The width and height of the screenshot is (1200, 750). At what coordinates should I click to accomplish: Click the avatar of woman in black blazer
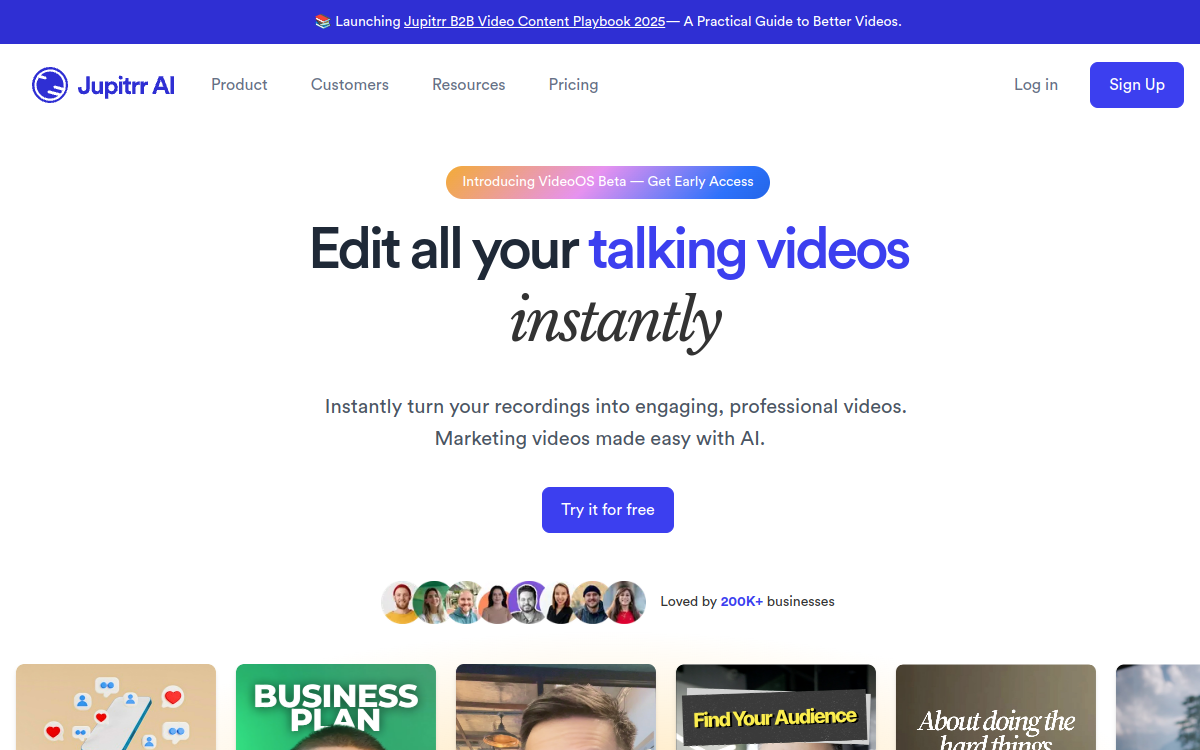560,602
